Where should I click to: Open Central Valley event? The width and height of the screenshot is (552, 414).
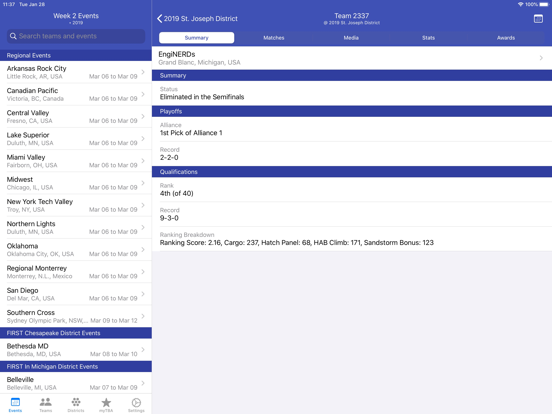76,117
